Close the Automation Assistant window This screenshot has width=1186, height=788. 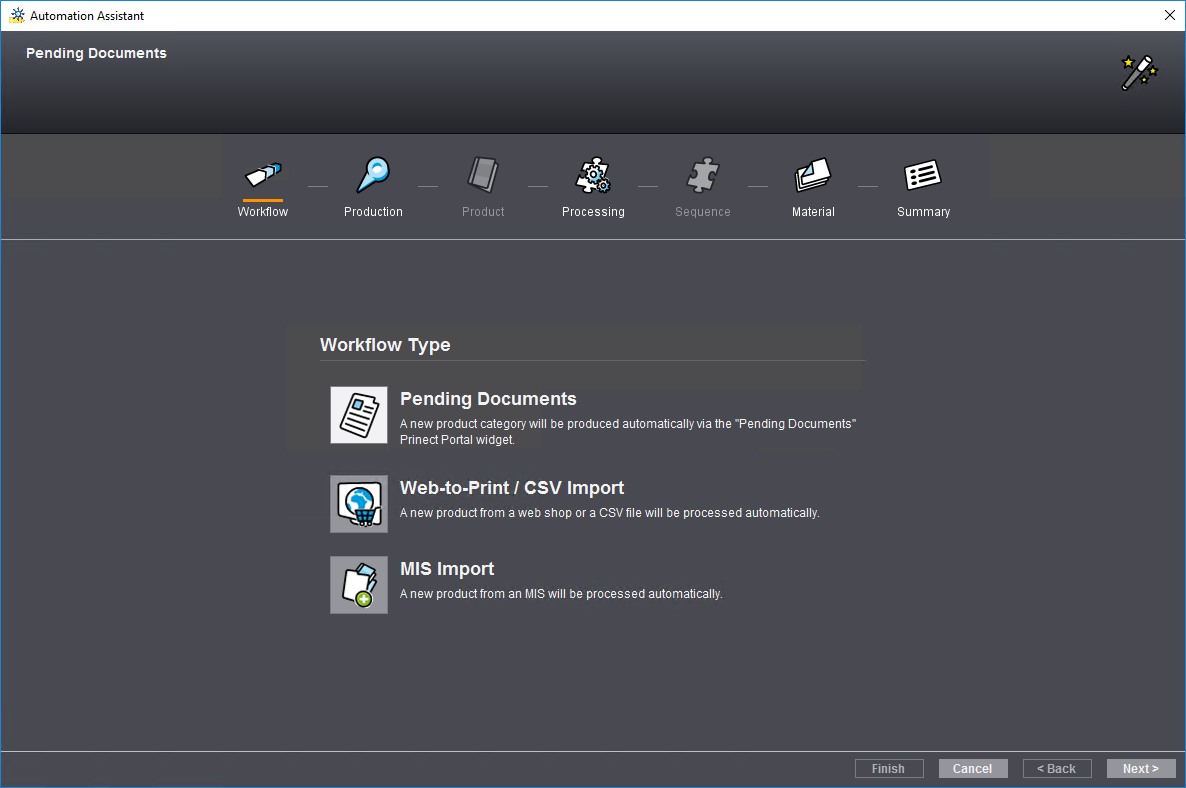pos(1169,15)
